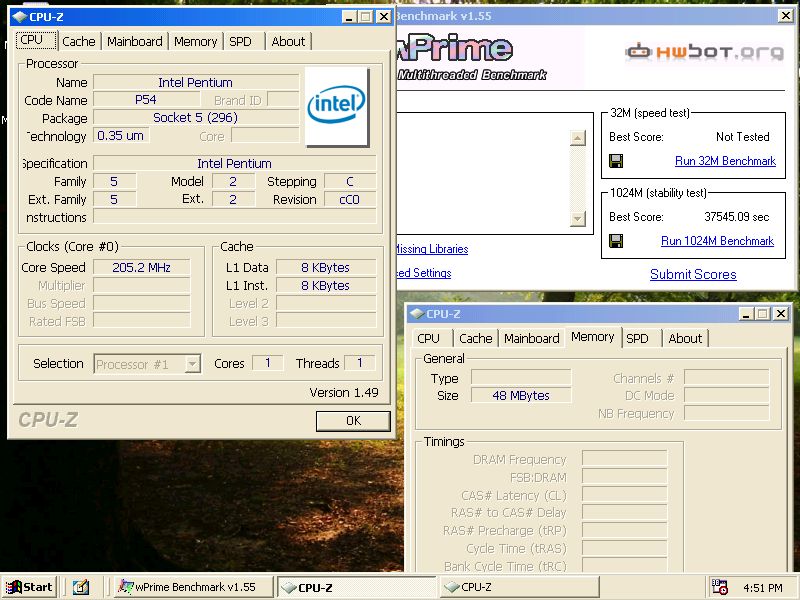The width and height of the screenshot is (800, 600).
Task: Switch to SPD tab in the Memory CPU-Z window
Action: (641, 338)
